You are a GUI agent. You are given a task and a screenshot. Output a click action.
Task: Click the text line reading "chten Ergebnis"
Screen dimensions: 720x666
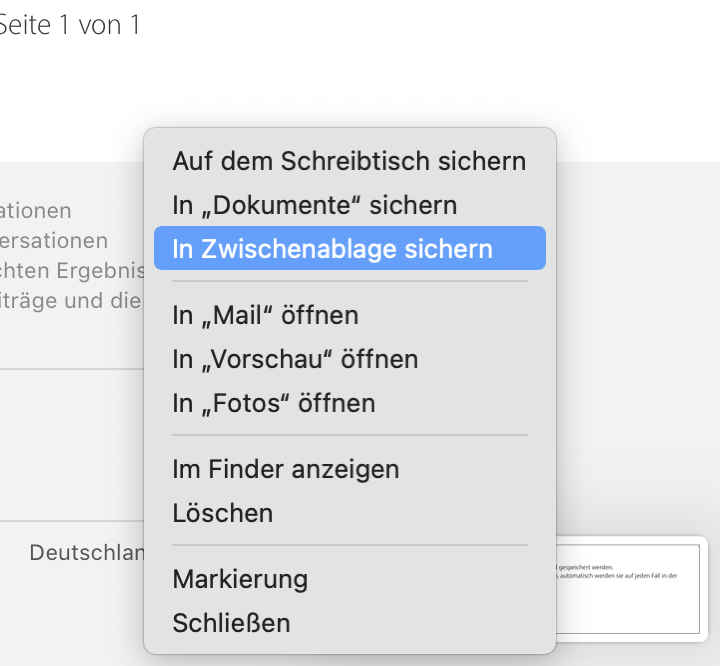point(72,271)
